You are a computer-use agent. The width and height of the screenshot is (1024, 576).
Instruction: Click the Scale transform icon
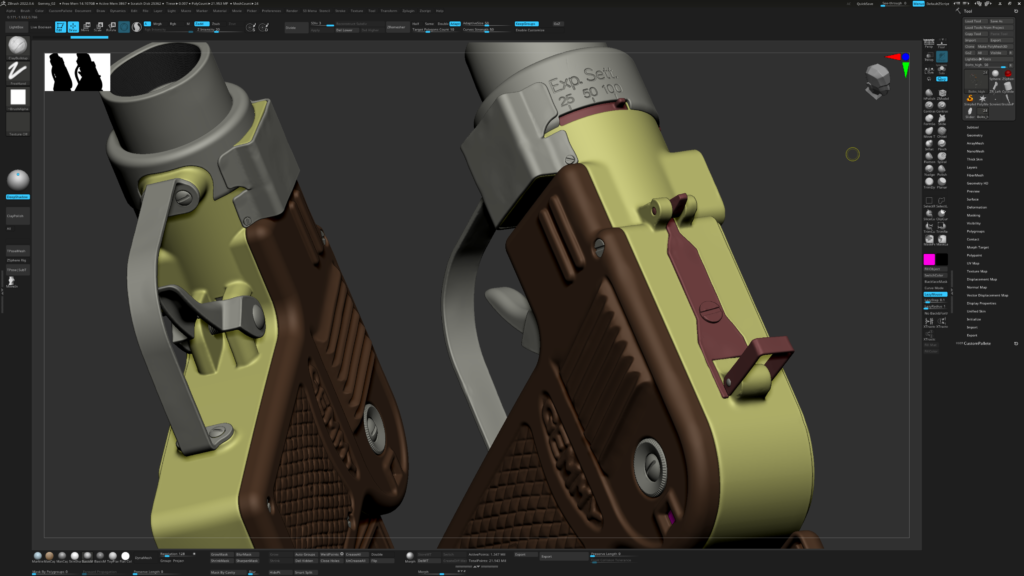click(99, 27)
